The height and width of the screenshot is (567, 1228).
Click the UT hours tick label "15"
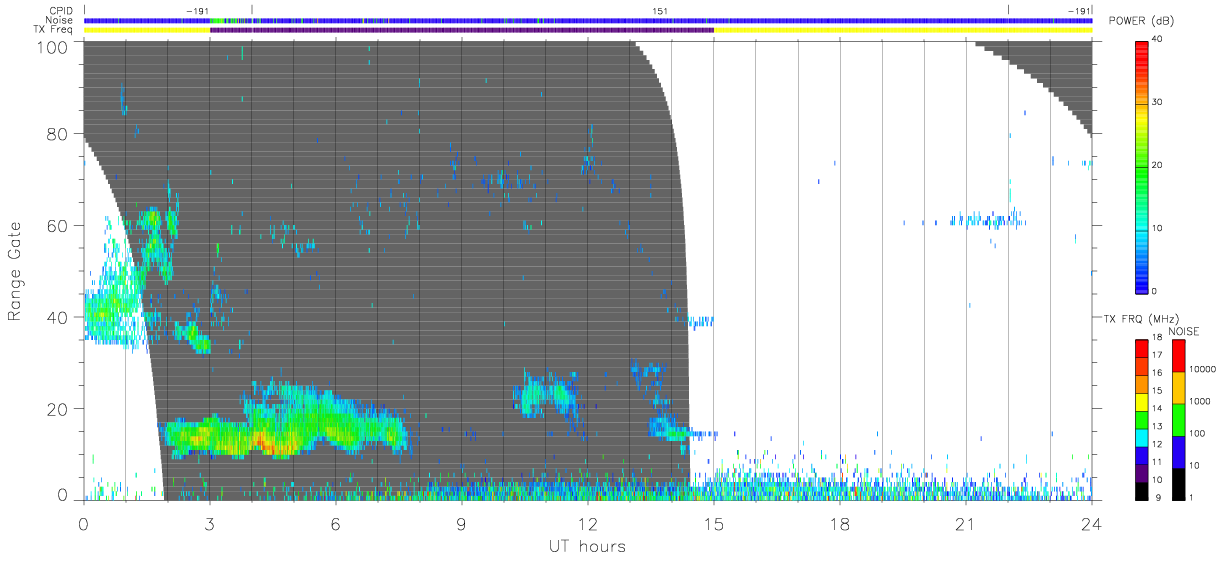tap(713, 523)
